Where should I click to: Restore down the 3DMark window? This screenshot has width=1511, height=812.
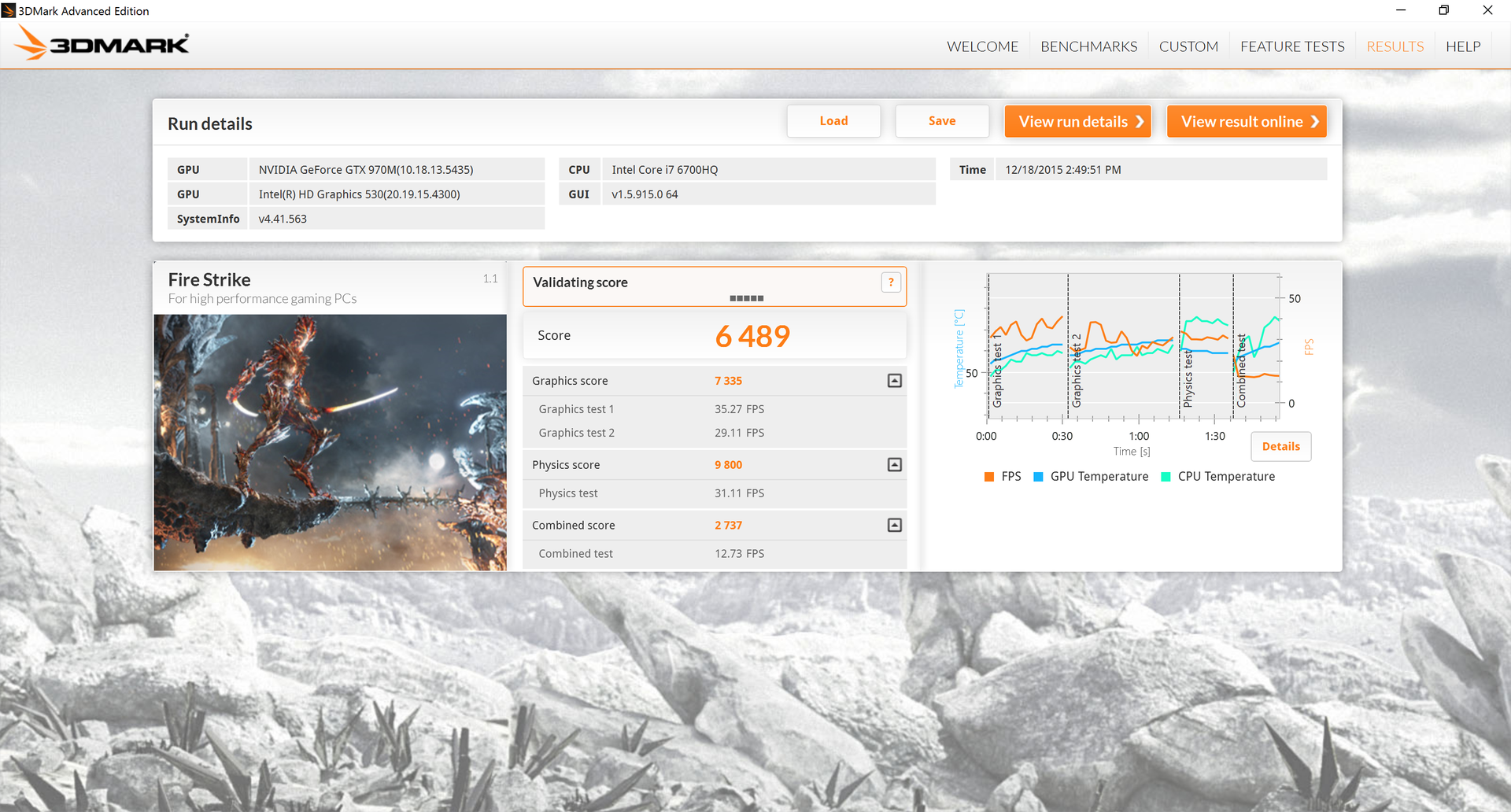coord(1444,10)
